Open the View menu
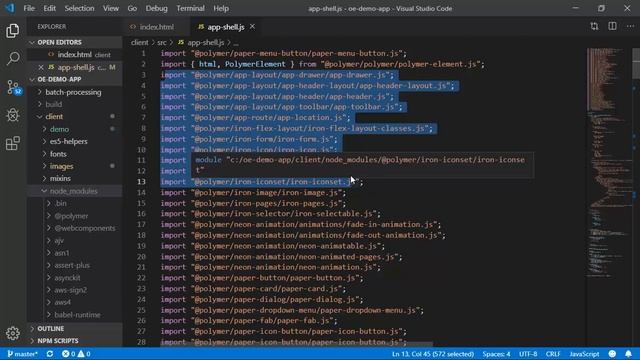 111,8
